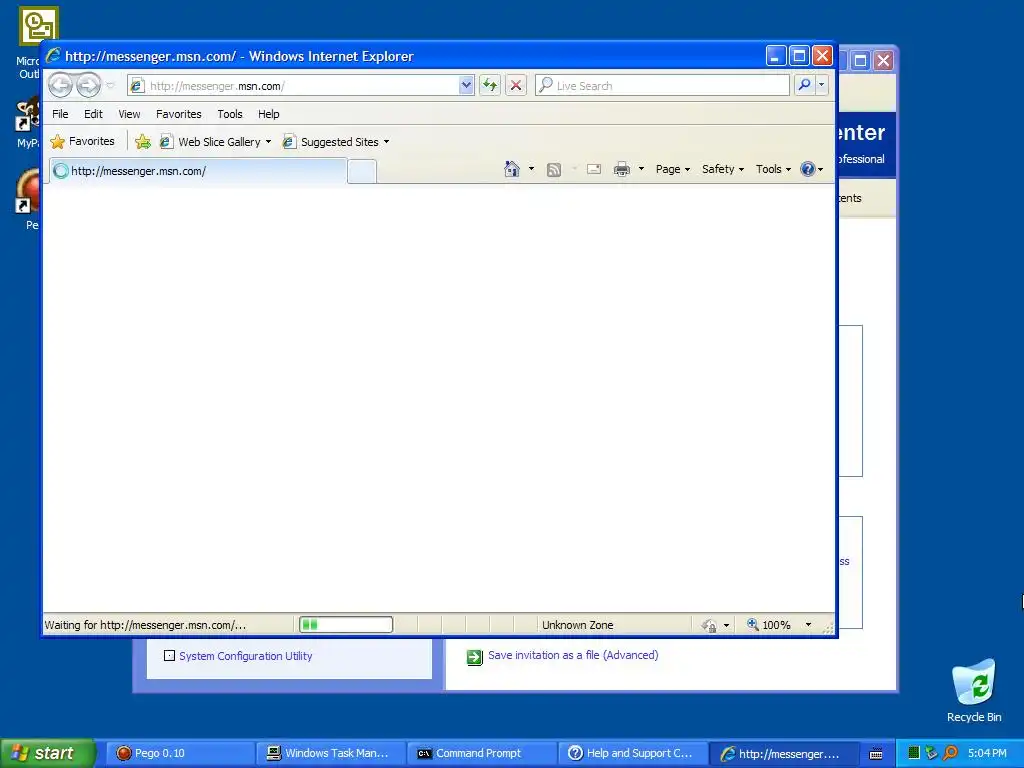Click the address bar URL field

(x=293, y=86)
